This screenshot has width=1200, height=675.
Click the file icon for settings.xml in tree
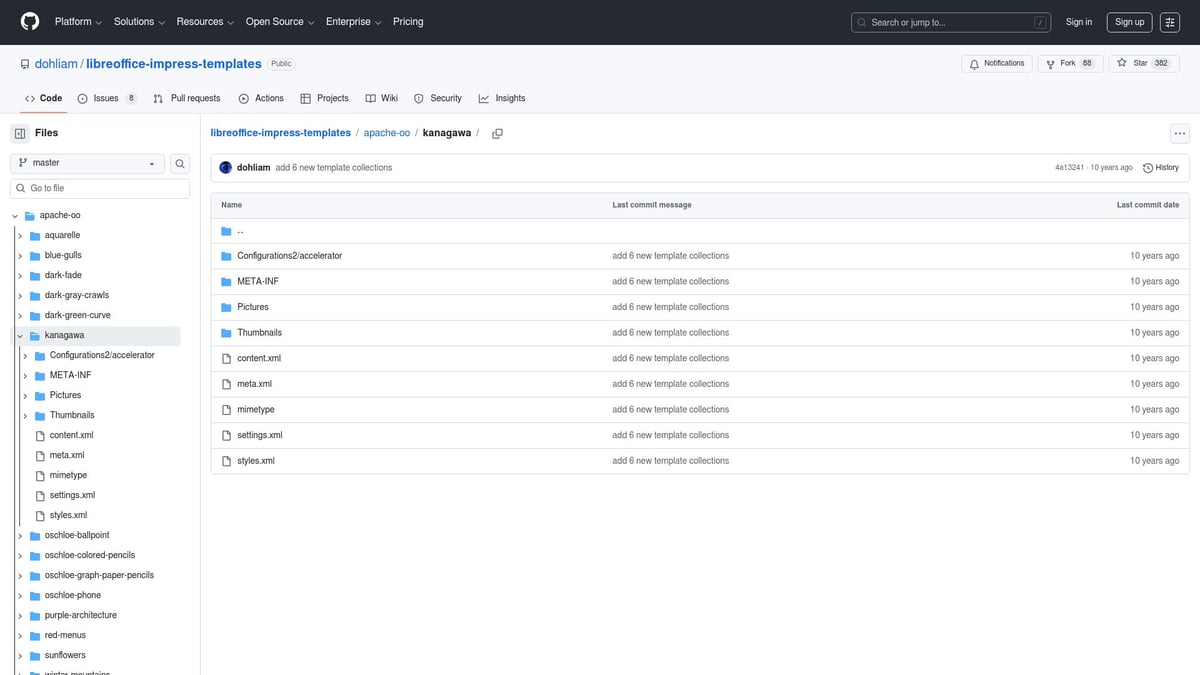point(40,495)
